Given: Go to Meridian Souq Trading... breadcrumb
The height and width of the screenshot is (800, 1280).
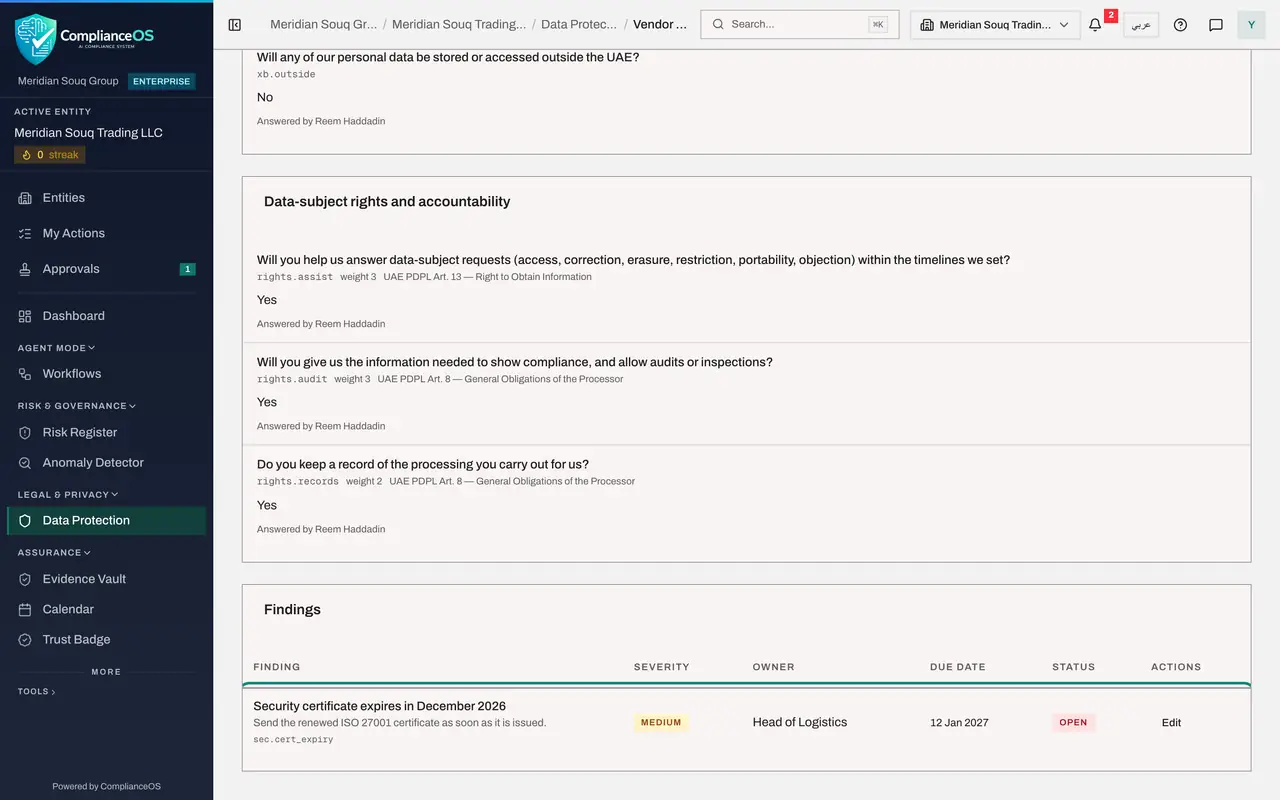Looking at the screenshot, I should click(459, 24).
